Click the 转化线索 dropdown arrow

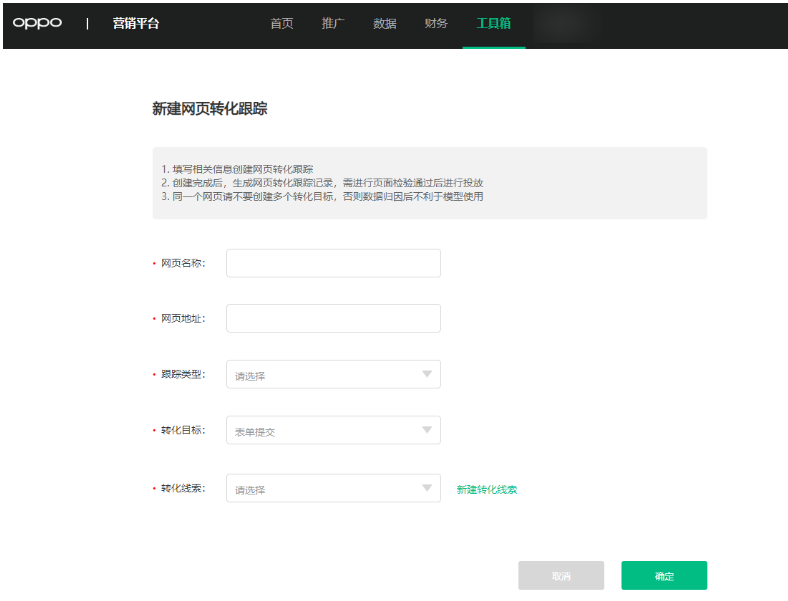(427, 488)
